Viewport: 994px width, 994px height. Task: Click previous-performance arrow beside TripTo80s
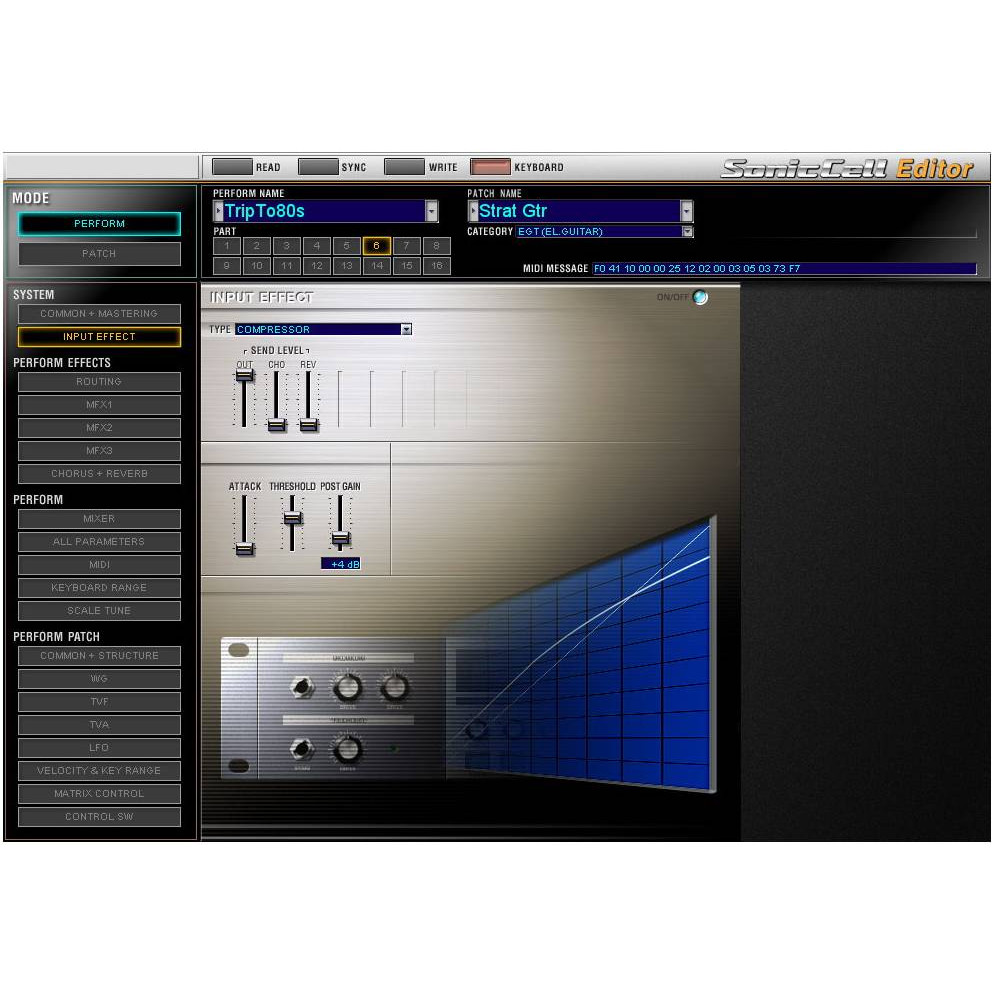[x=219, y=211]
